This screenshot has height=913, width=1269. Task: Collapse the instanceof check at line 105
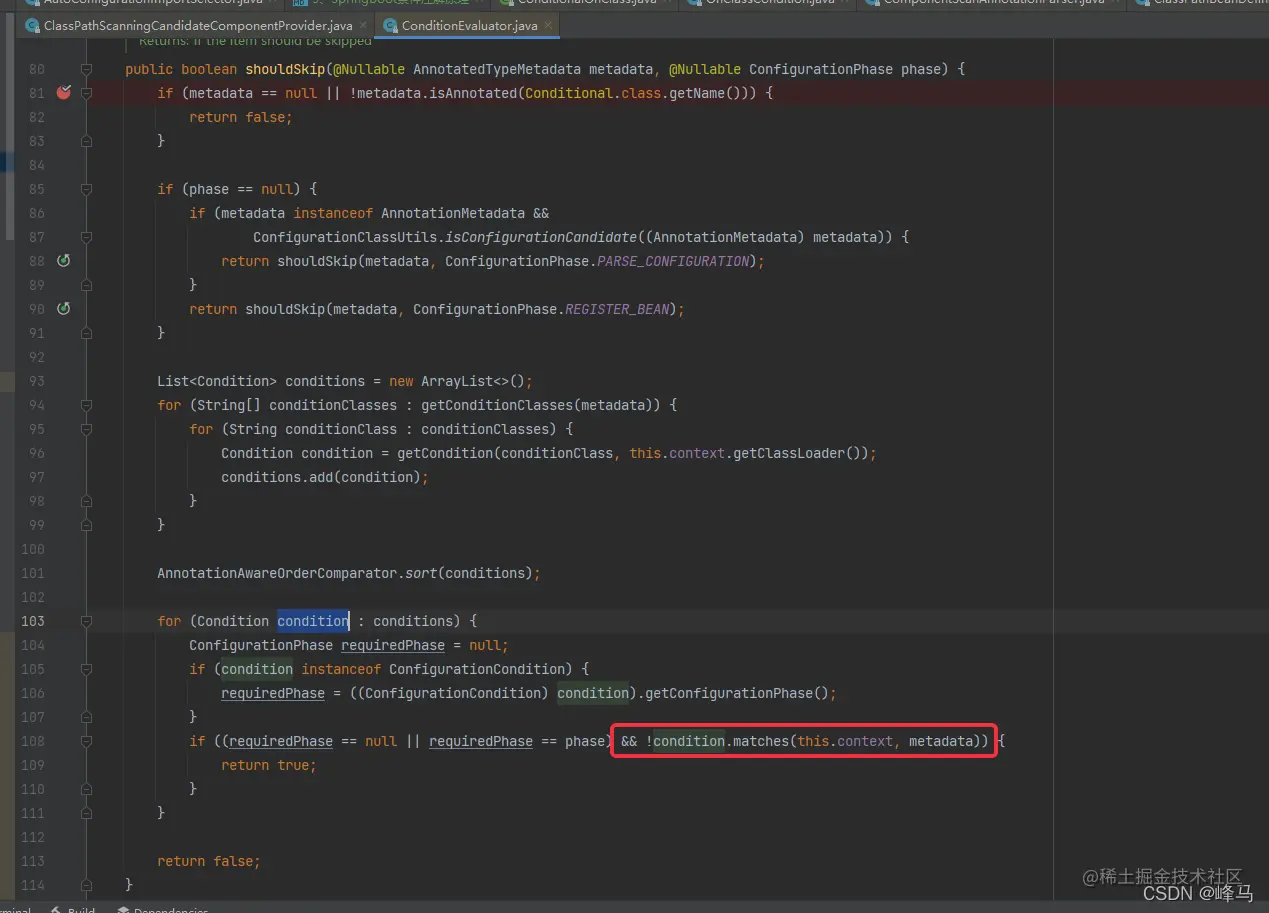point(86,669)
